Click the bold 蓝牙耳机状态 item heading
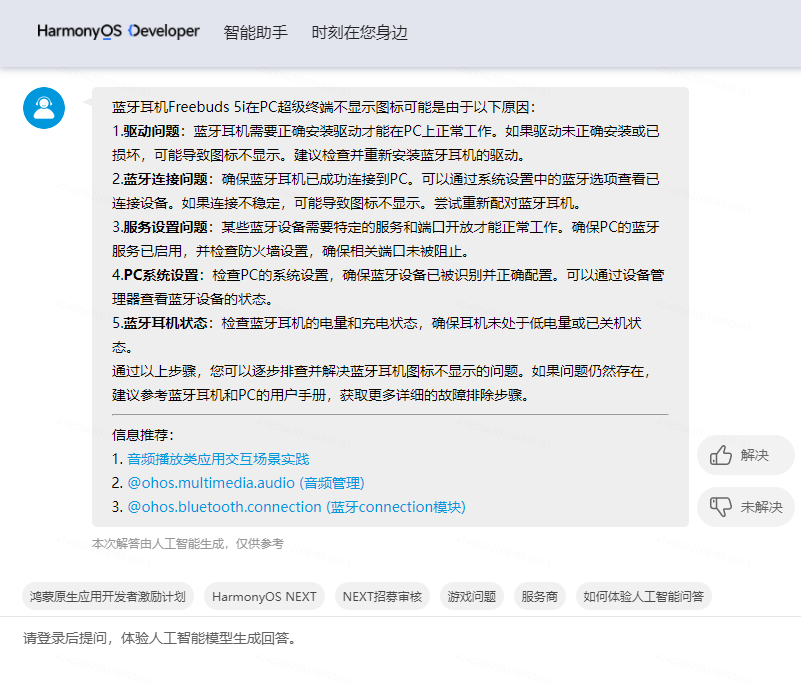 (x=166, y=323)
